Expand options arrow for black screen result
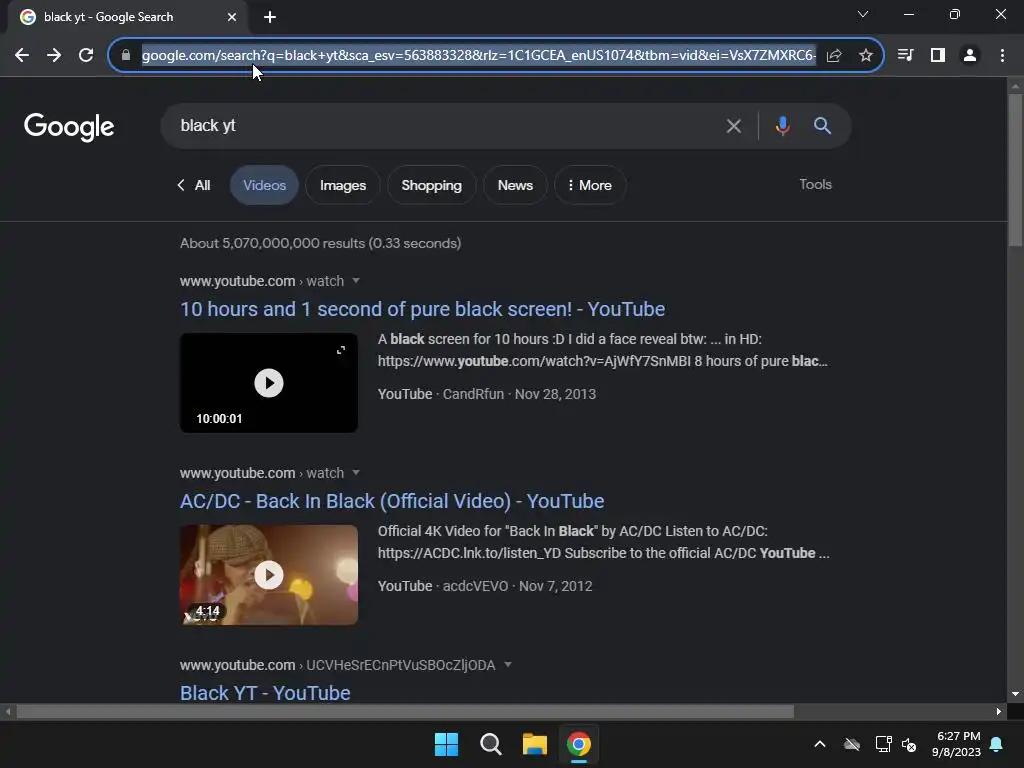Viewport: 1024px width, 768px height. pos(356,281)
